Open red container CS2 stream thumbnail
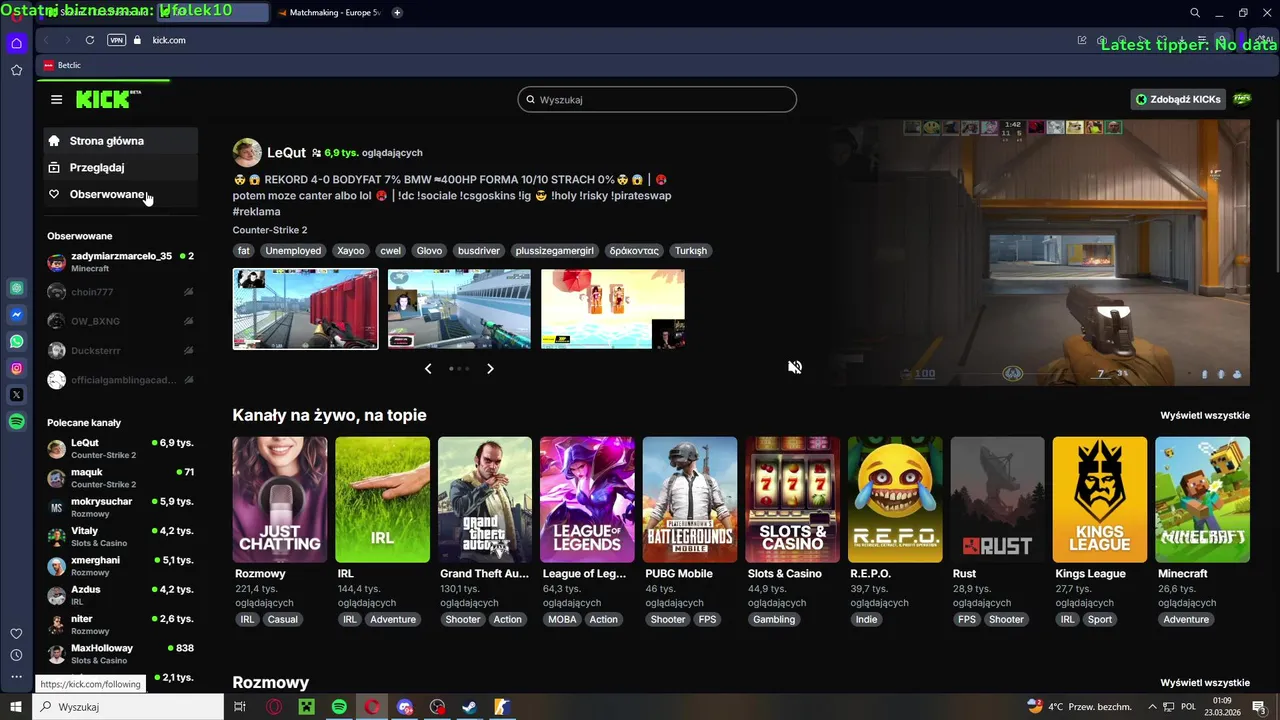Viewport: 1280px width, 720px height. pos(306,309)
